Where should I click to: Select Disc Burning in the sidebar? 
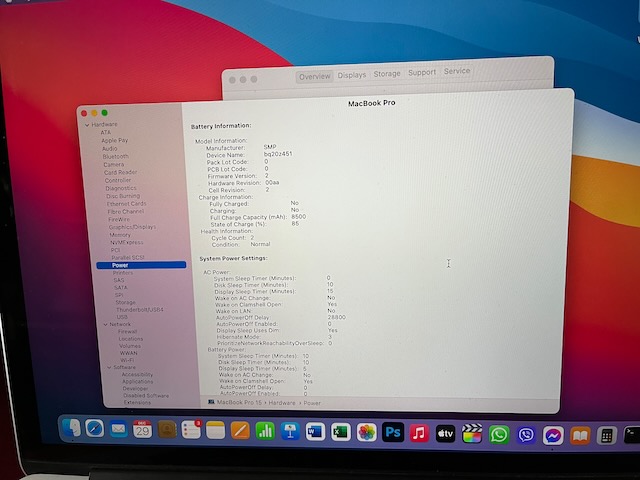(123, 196)
